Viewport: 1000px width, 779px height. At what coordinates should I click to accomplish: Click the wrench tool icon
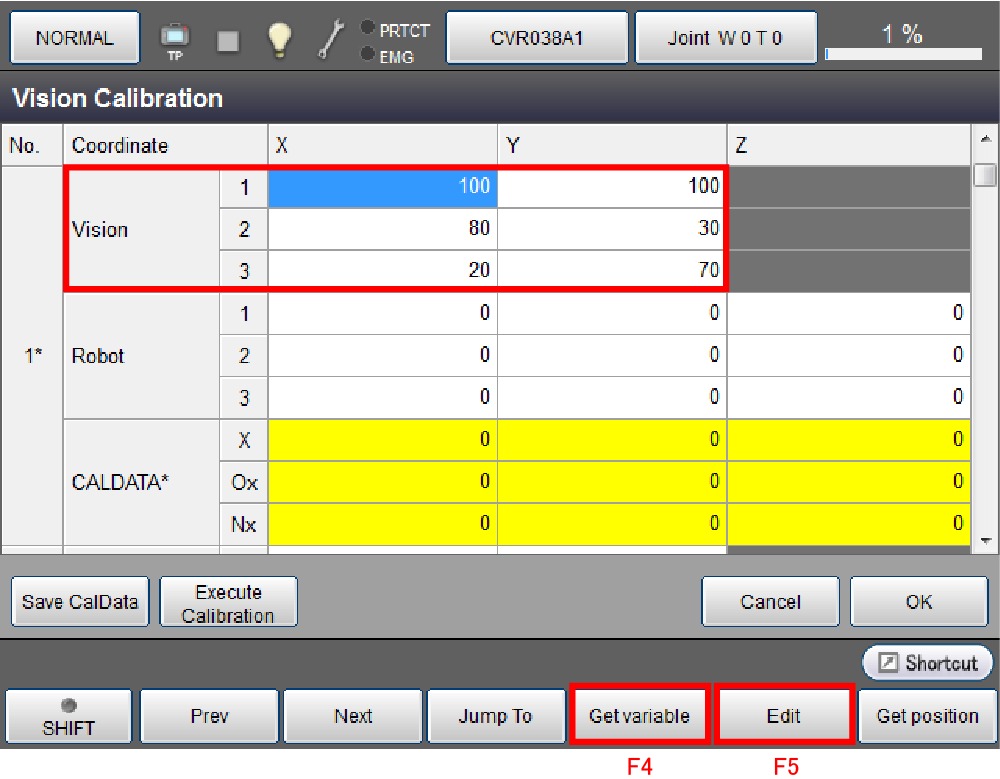(x=330, y=39)
